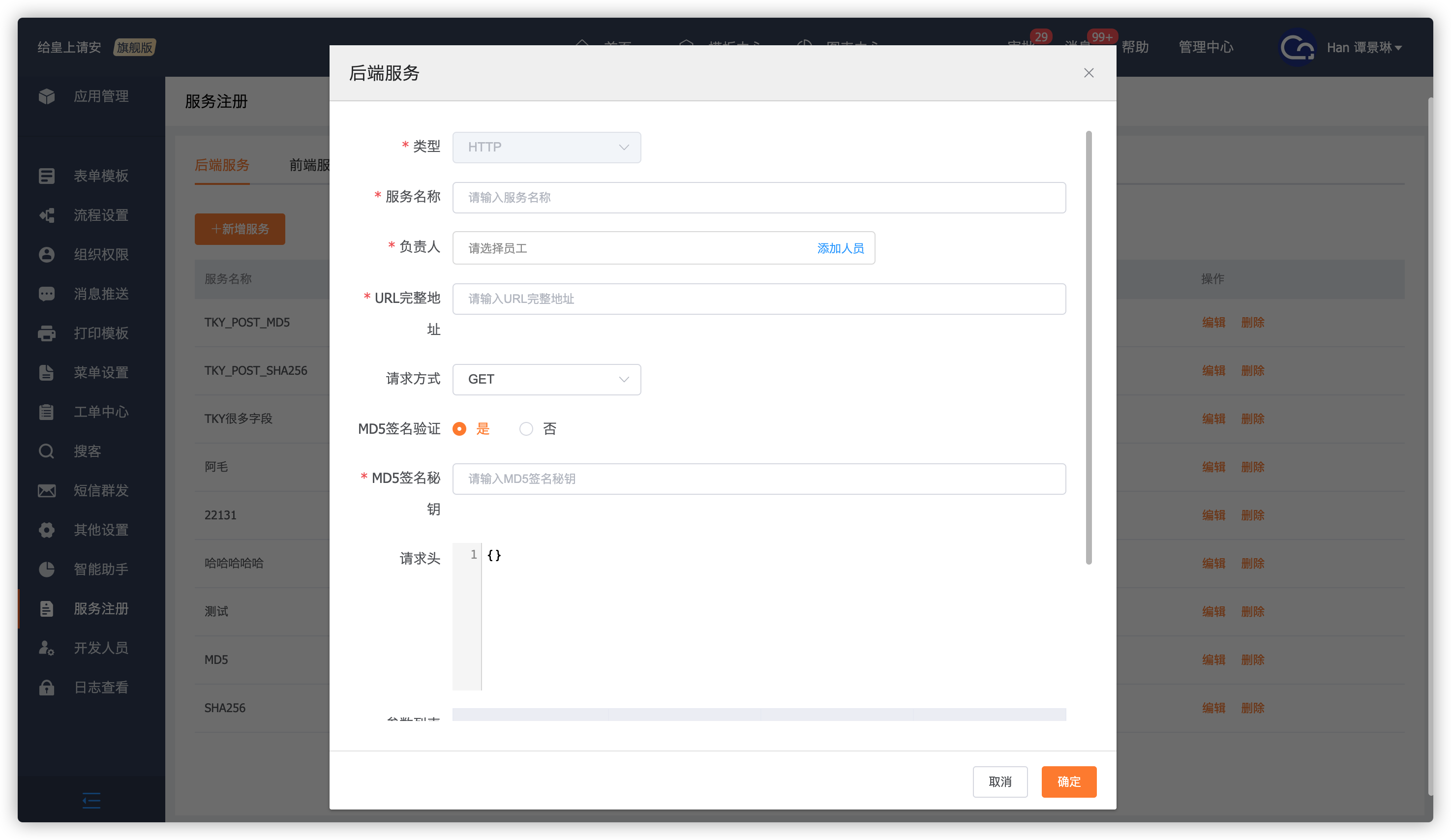Viewport: 1451px width, 840px height.
Task: Click the 表单模板 sidebar icon
Action: tap(47, 176)
